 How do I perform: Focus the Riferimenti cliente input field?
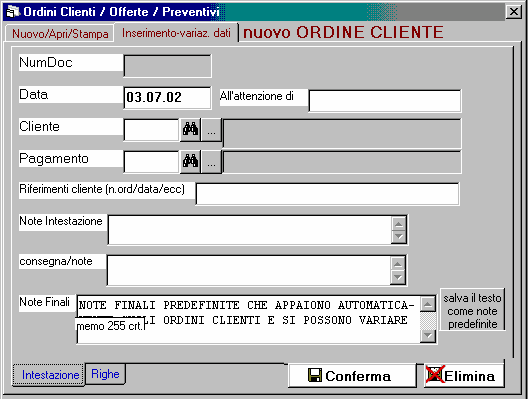(327, 194)
